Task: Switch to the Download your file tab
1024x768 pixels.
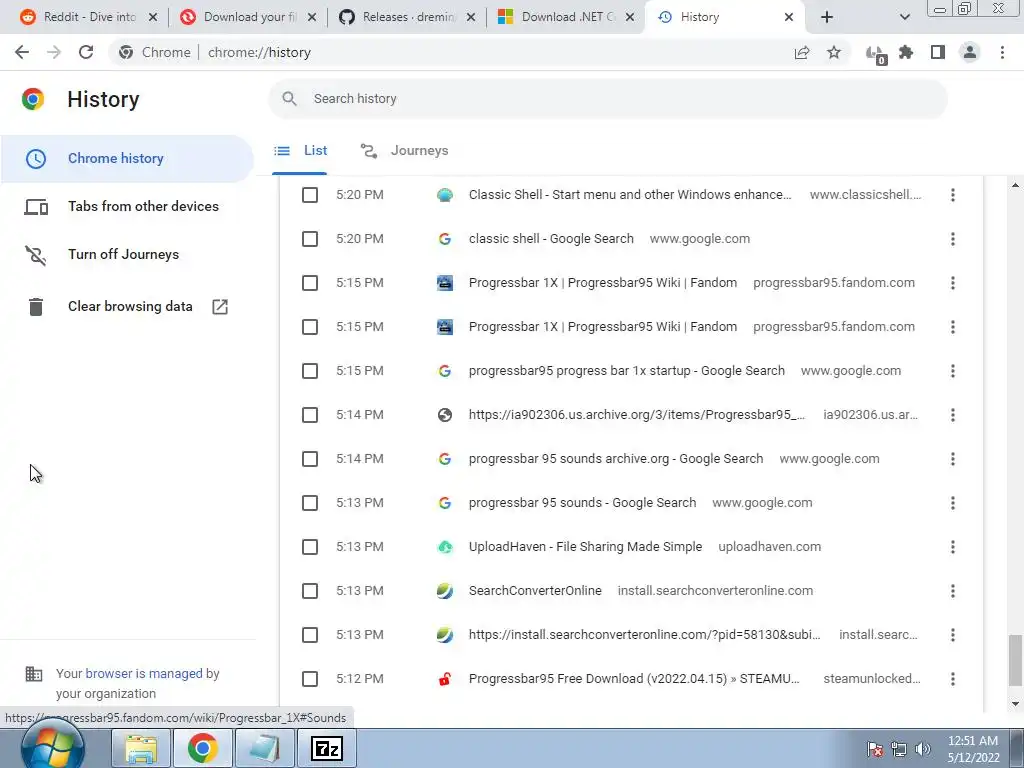Action: click(248, 17)
